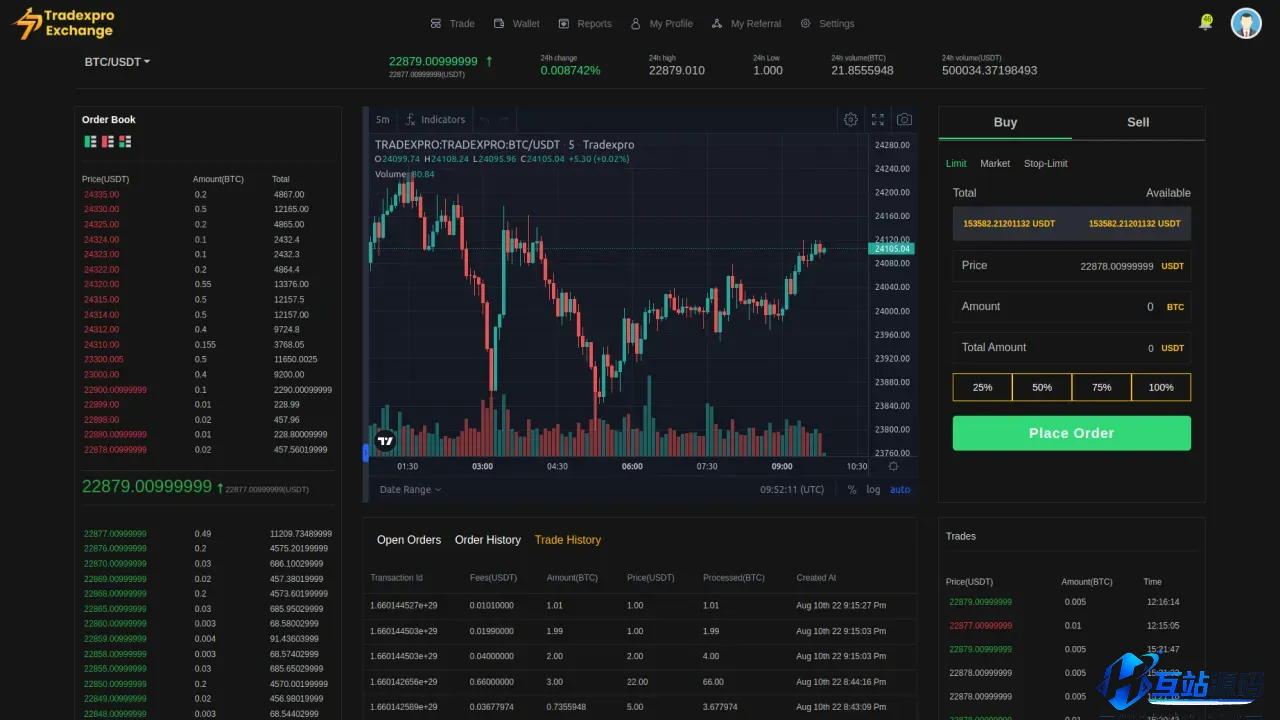Screen dimensions: 1280x720
Task: Toggle log scale on chart
Action: 873,489
